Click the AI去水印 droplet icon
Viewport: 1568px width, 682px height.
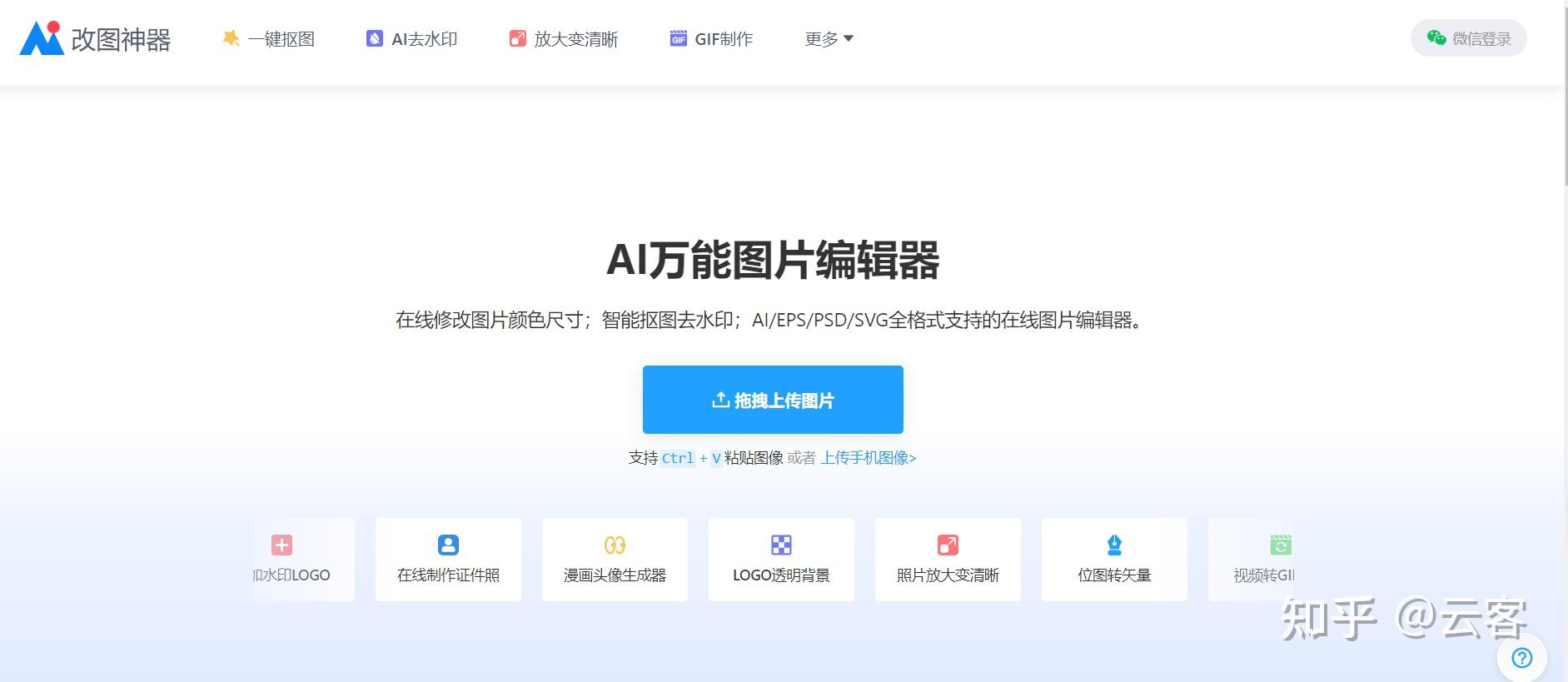(375, 38)
